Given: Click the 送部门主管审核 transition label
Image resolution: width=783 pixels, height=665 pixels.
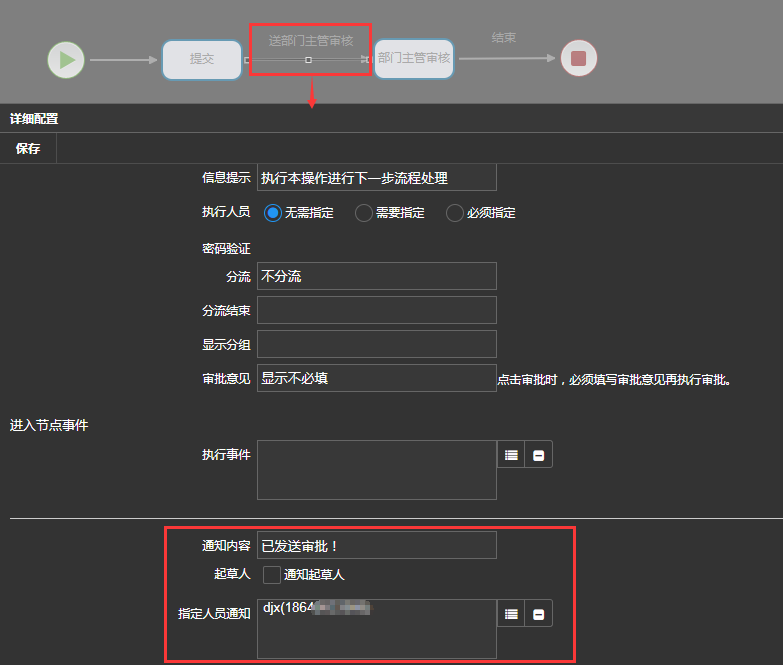Looking at the screenshot, I should pos(311,41).
